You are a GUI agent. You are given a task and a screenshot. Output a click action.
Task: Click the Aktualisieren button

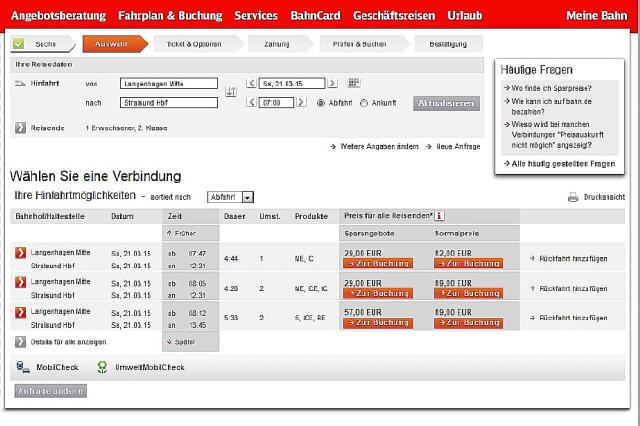(446, 103)
